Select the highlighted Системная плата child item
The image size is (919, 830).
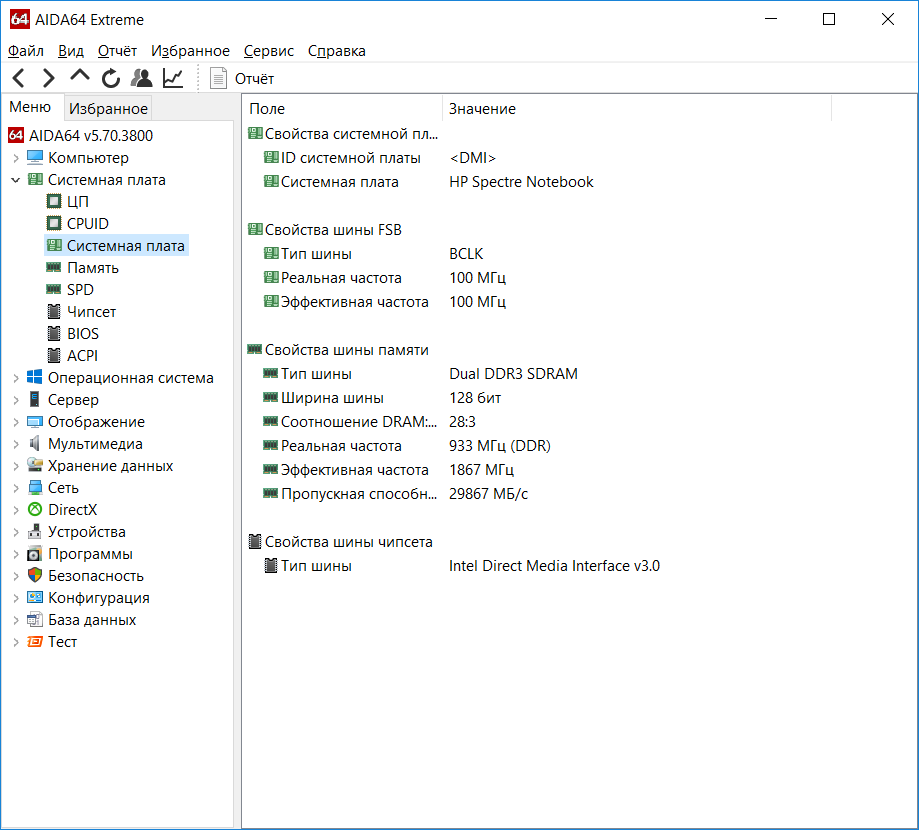tap(117, 246)
